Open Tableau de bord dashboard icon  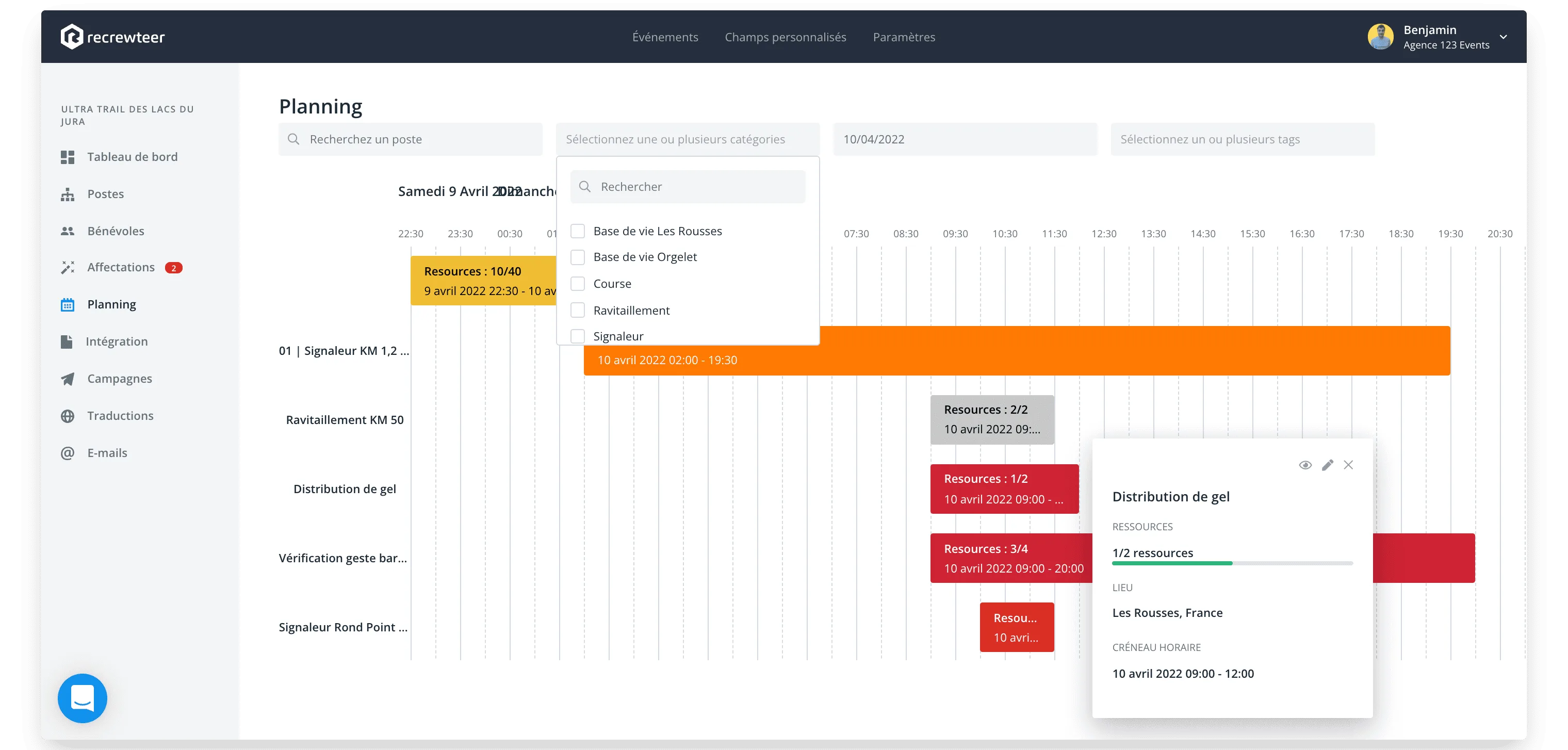tap(68, 157)
